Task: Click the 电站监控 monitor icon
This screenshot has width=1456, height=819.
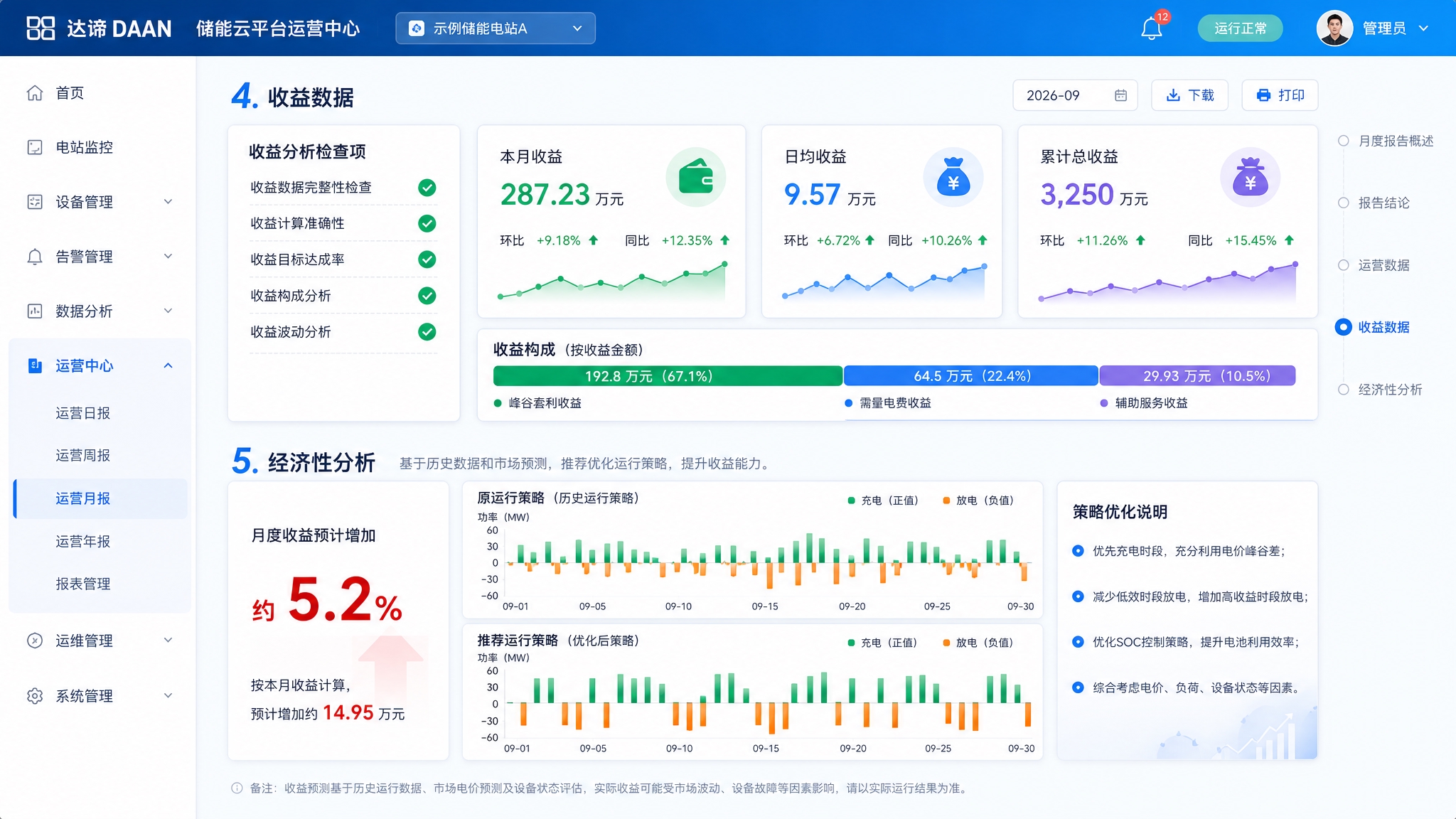Action: 35,147
